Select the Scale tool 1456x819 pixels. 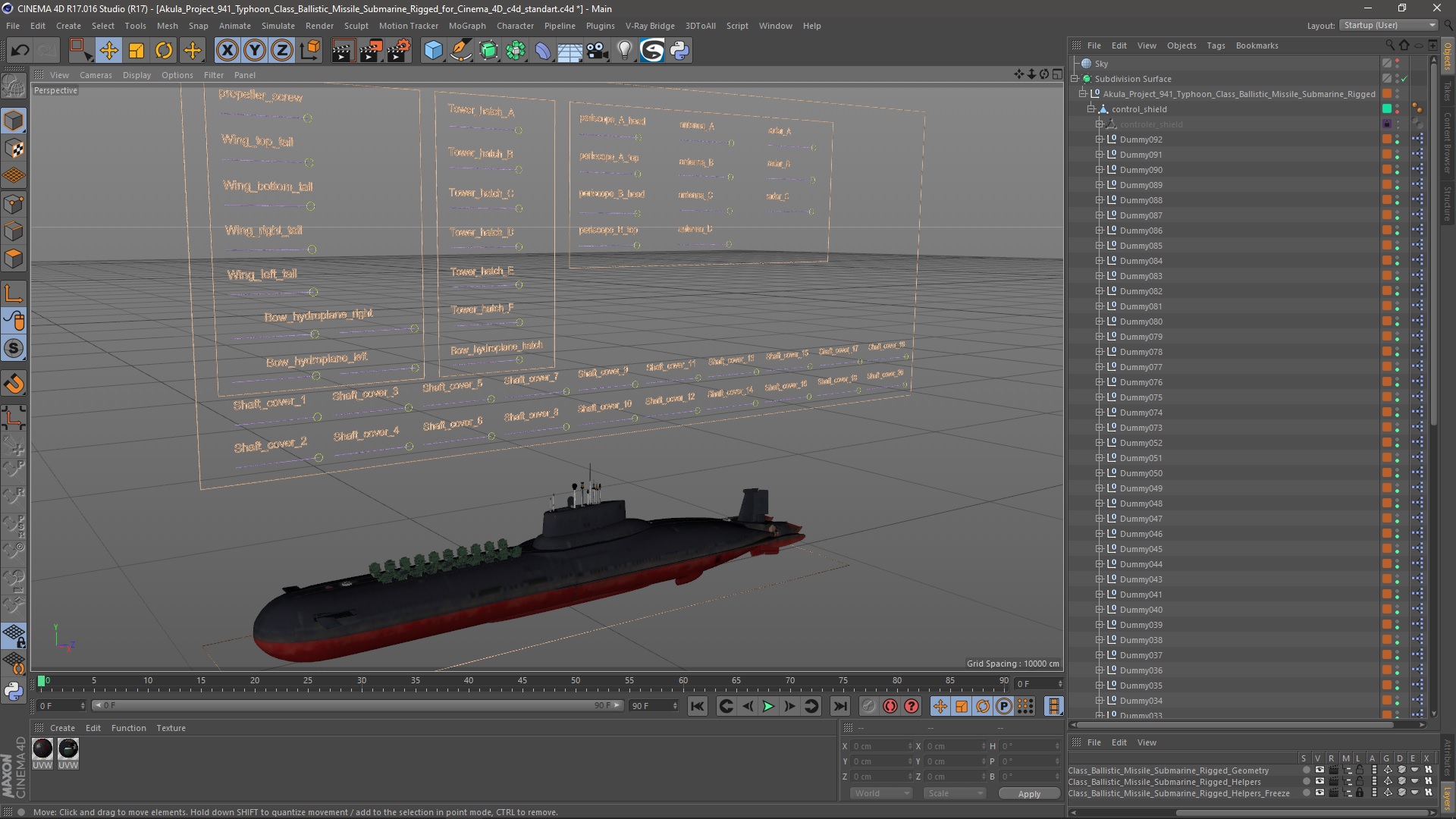(x=136, y=51)
